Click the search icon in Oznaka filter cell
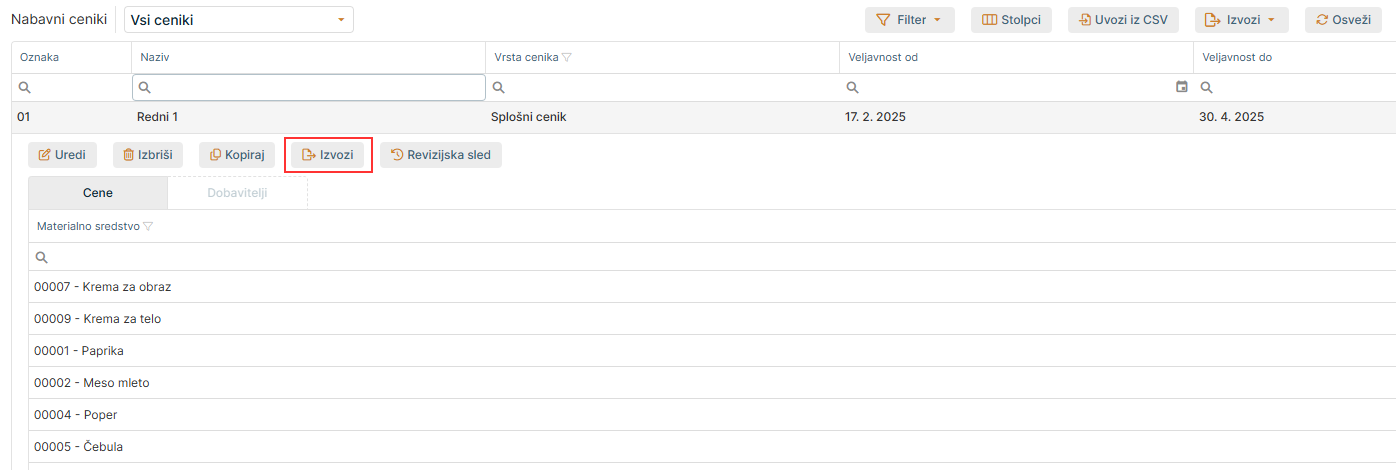The height and width of the screenshot is (470, 1396). coord(25,88)
